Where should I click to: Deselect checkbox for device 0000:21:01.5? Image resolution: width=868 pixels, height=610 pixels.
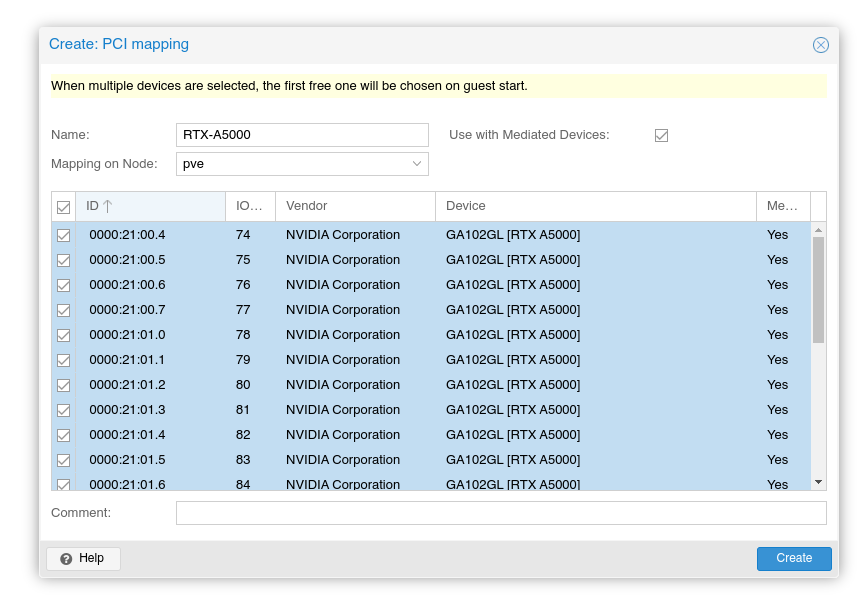click(64, 460)
